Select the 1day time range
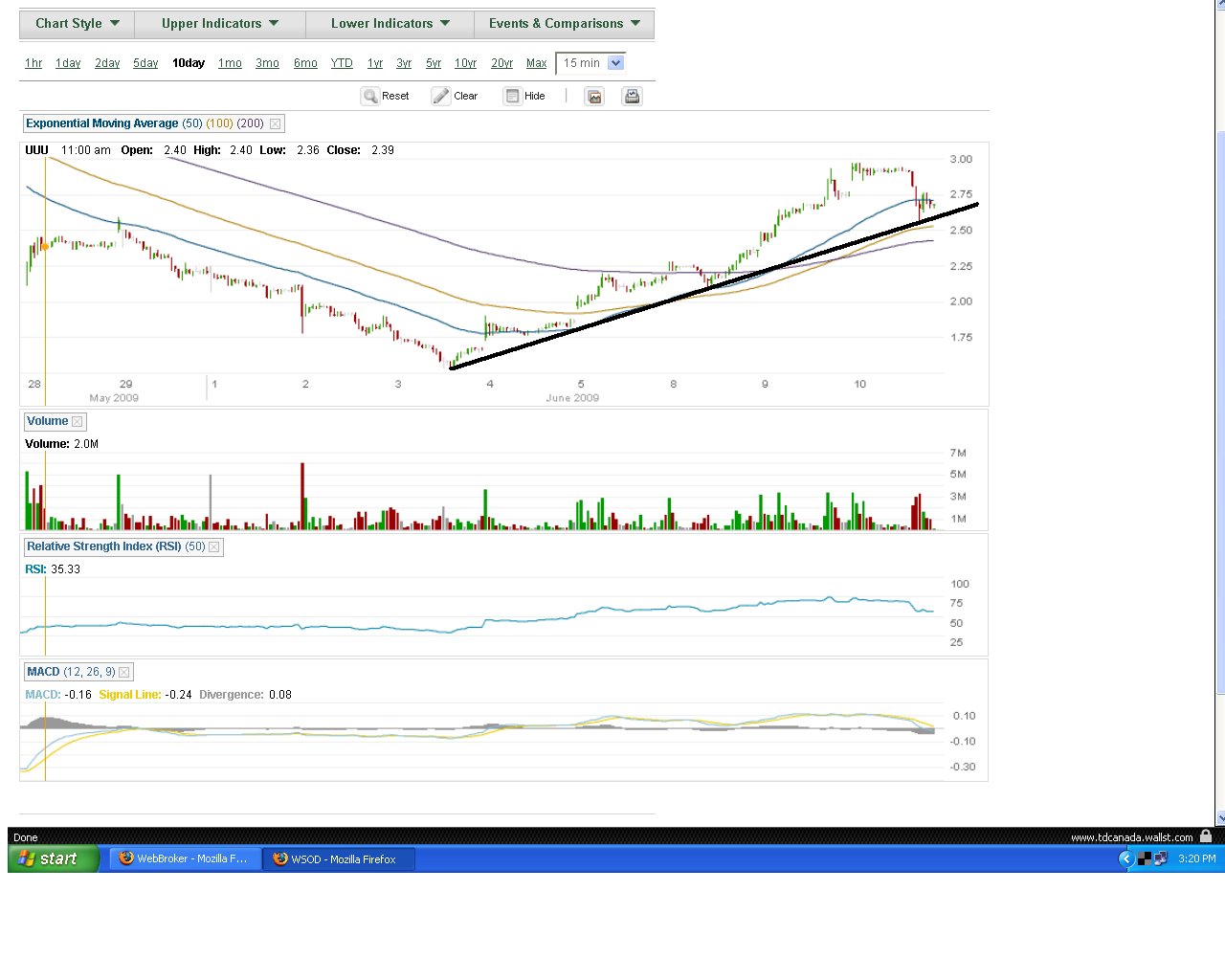This screenshot has width=1225, height=980. pyautogui.click(x=68, y=63)
